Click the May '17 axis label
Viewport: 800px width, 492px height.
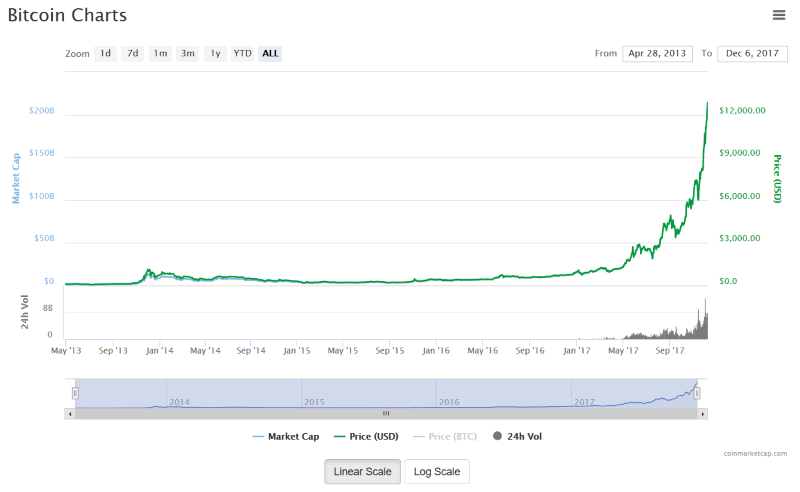click(623, 351)
